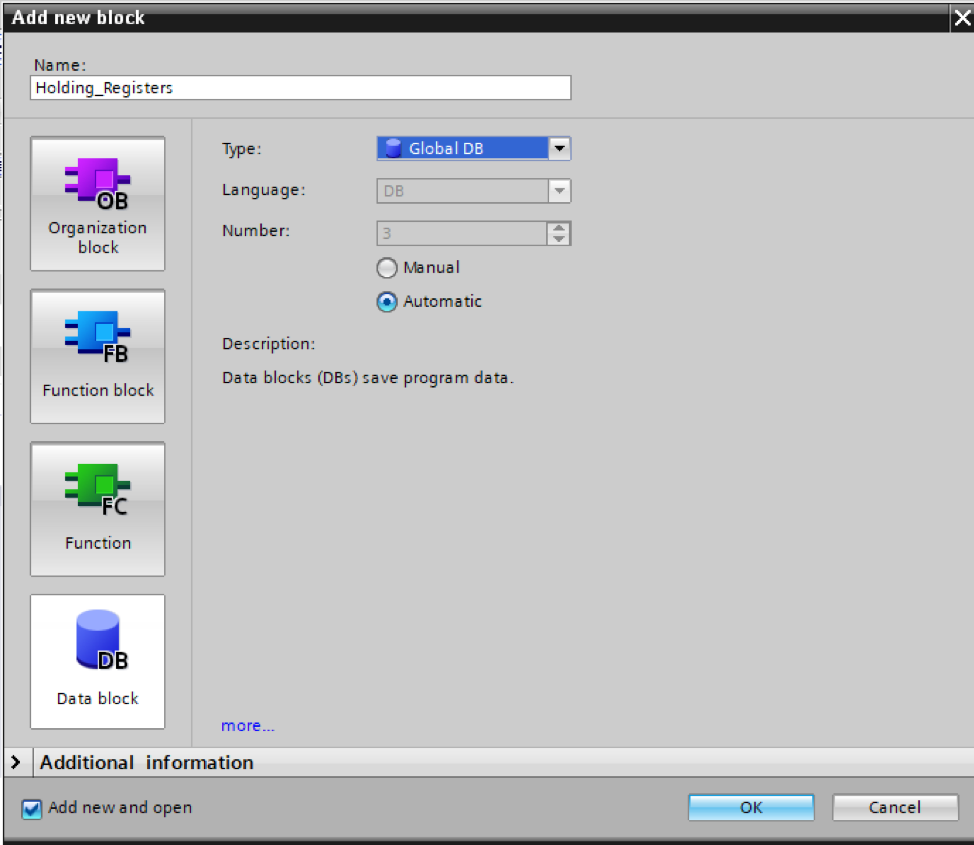Image resolution: width=974 pixels, height=845 pixels.
Task: Select the Data block (DB) type
Action: (98, 662)
